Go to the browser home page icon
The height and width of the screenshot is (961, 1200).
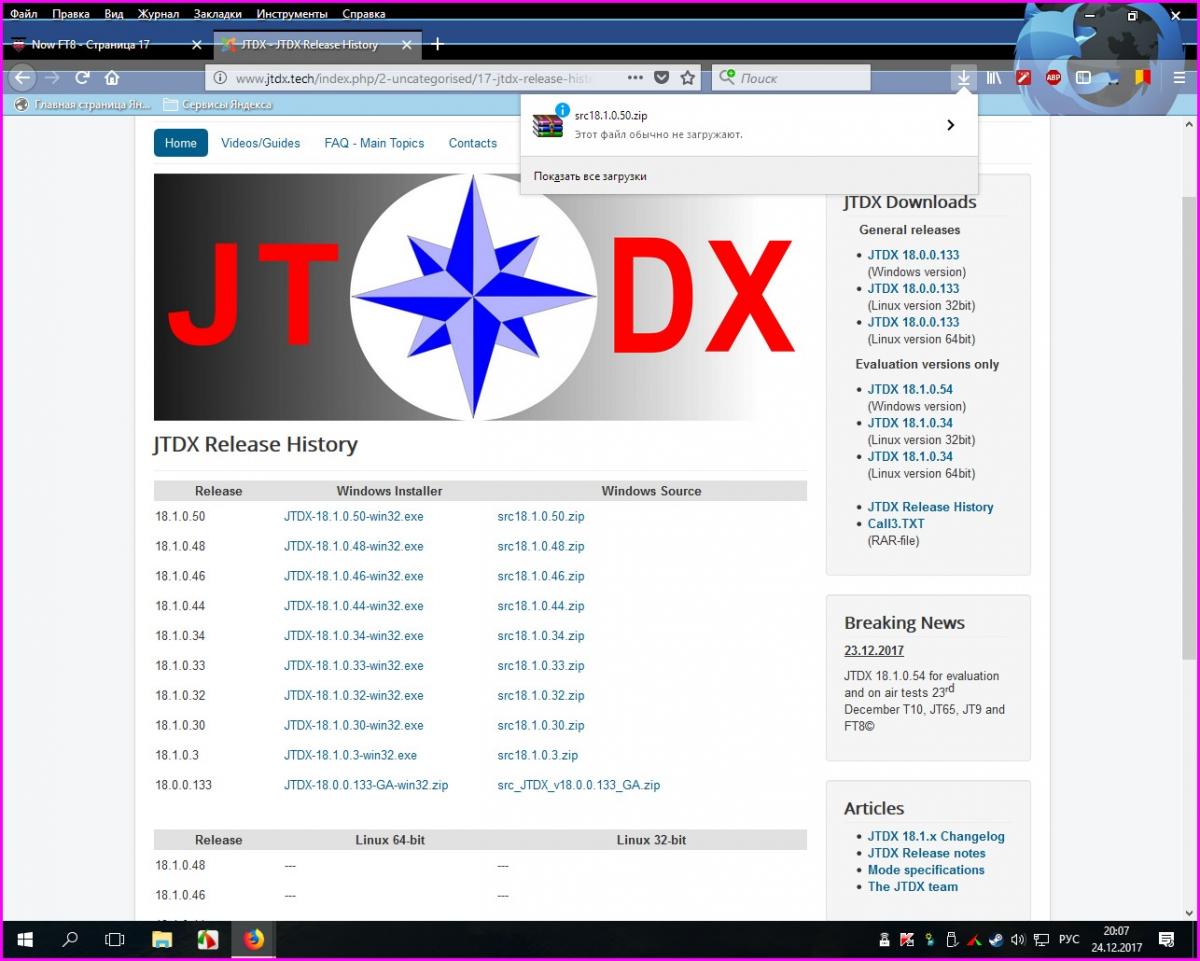tap(112, 78)
